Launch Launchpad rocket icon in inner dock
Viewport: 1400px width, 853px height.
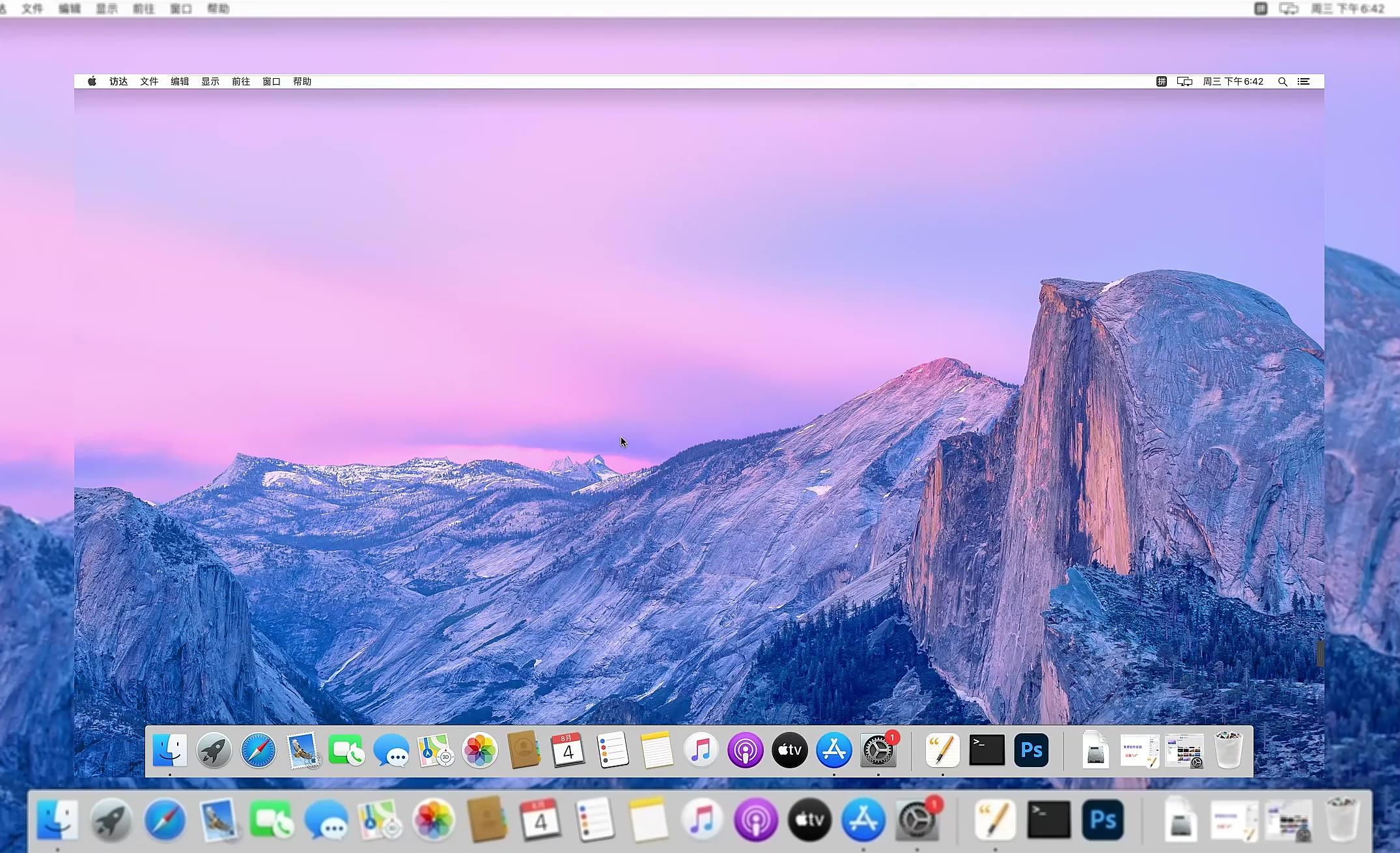coord(214,750)
